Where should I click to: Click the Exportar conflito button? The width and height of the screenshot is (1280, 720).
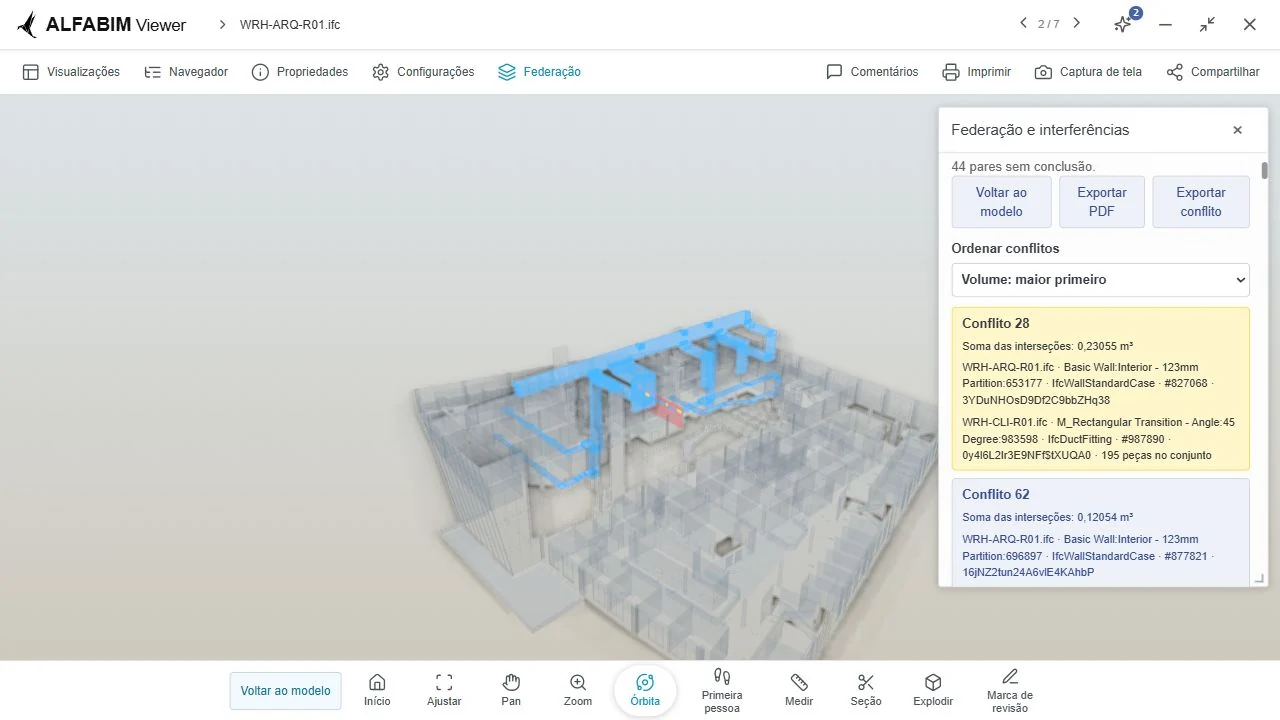click(x=1201, y=202)
